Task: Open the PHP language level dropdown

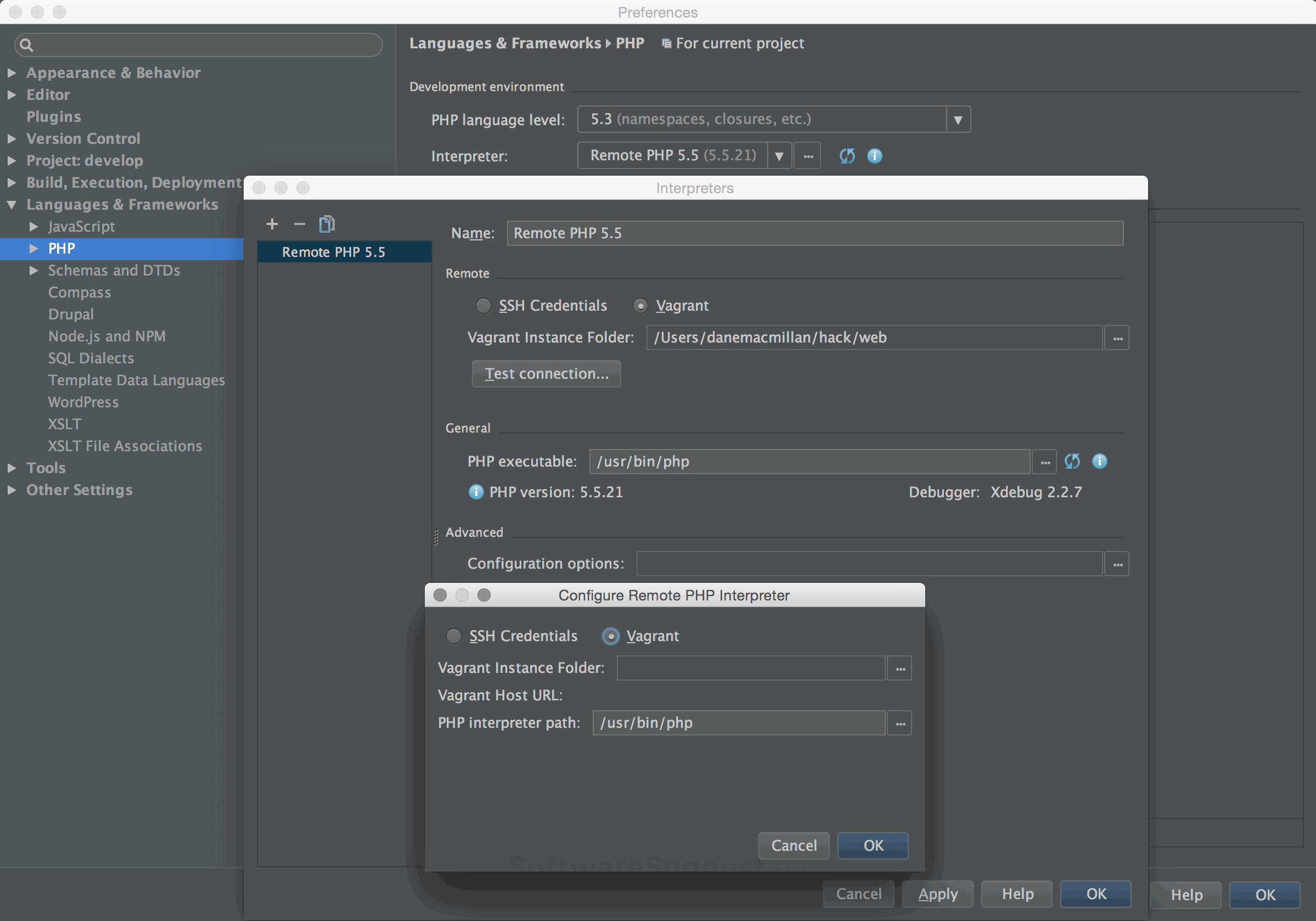Action: coord(957,119)
